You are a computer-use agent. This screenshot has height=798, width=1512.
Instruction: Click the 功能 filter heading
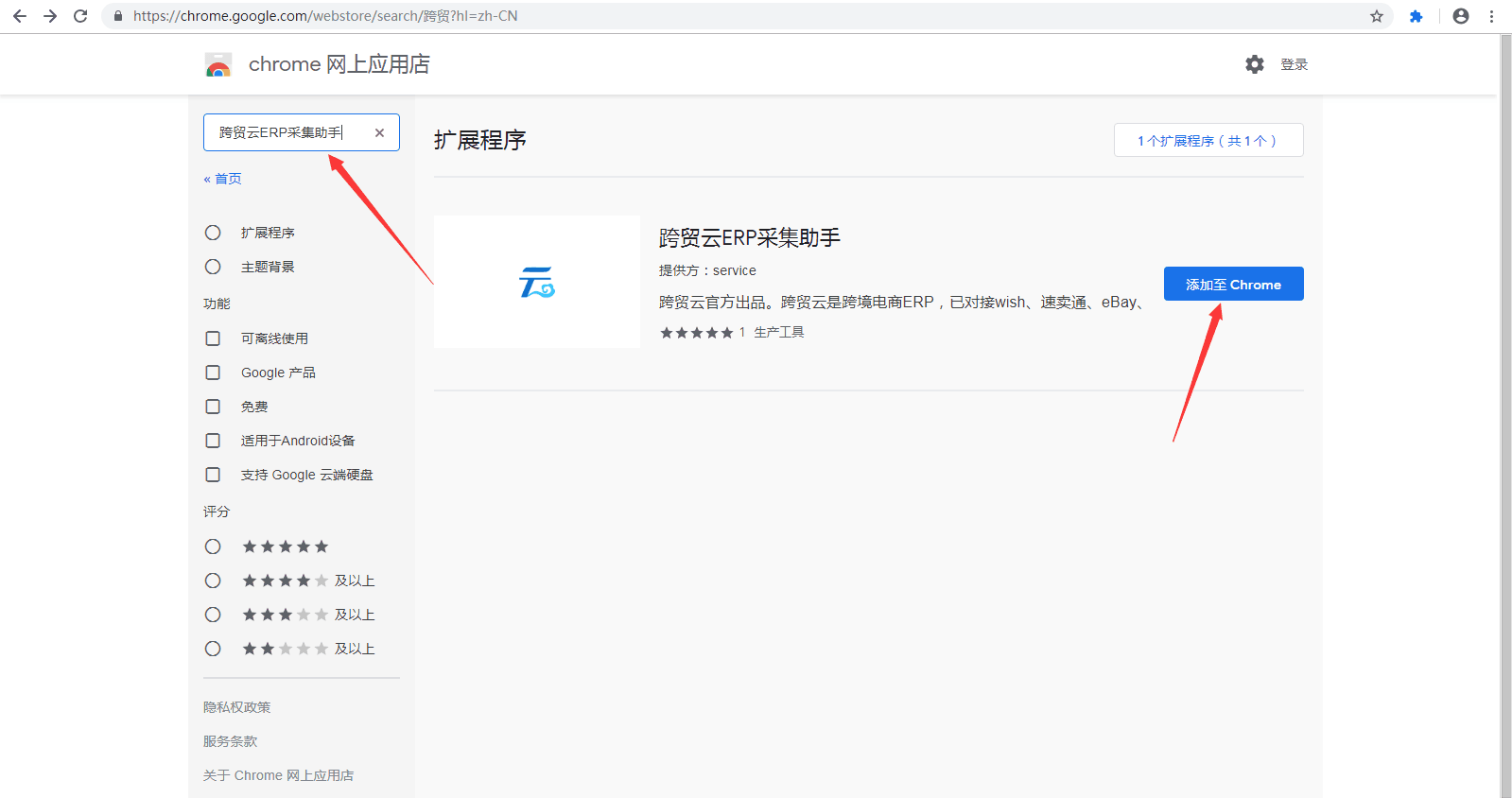(x=217, y=304)
